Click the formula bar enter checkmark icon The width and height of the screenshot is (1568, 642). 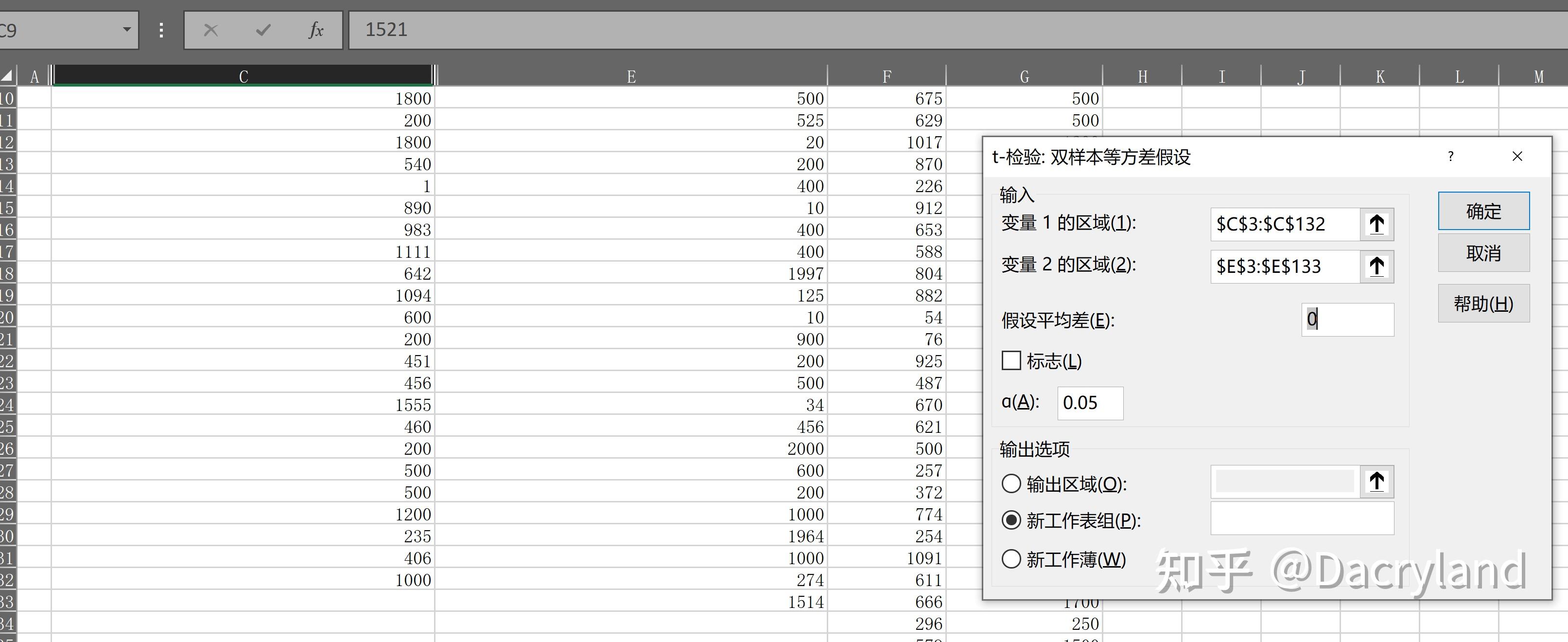pyautogui.click(x=263, y=30)
